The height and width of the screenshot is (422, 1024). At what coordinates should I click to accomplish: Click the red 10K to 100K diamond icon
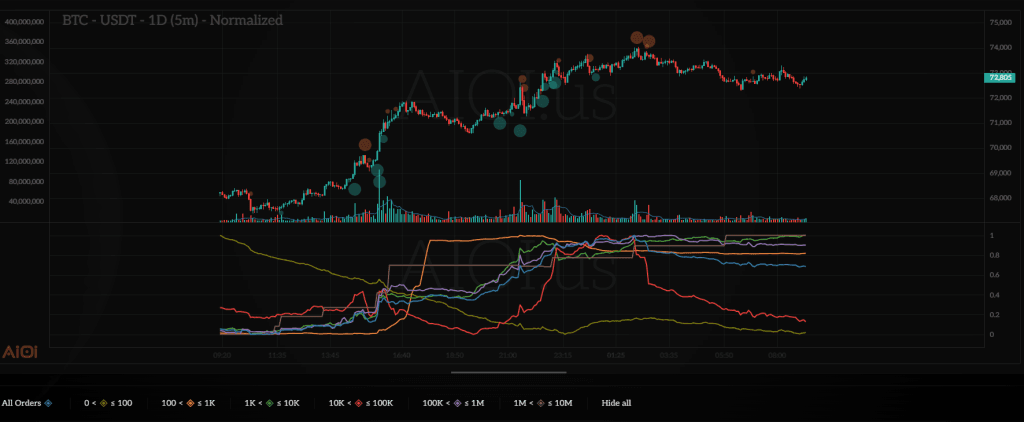click(361, 403)
